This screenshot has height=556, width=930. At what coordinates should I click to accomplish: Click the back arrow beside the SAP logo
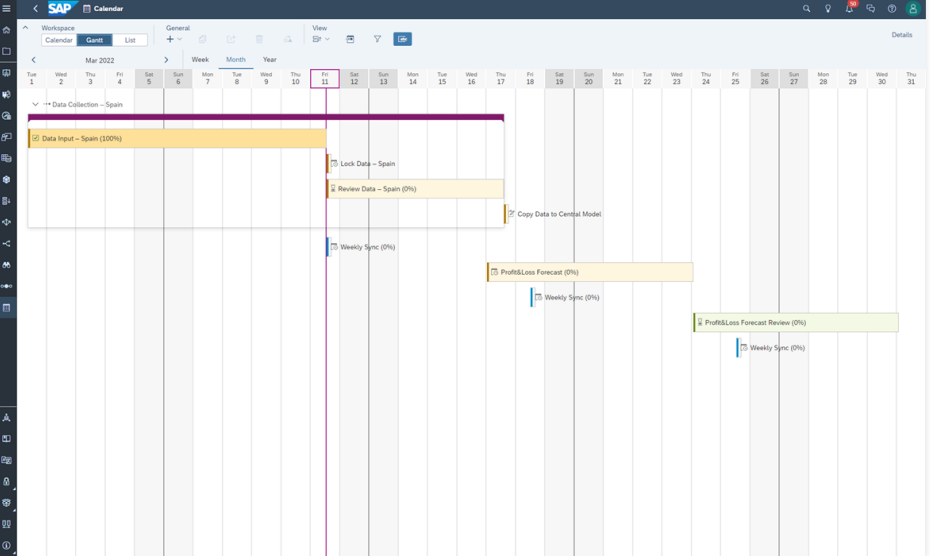coord(35,8)
